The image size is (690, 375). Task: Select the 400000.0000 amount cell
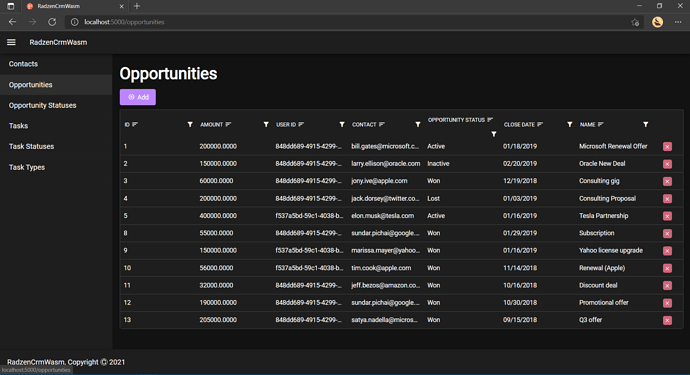[218, 216]
